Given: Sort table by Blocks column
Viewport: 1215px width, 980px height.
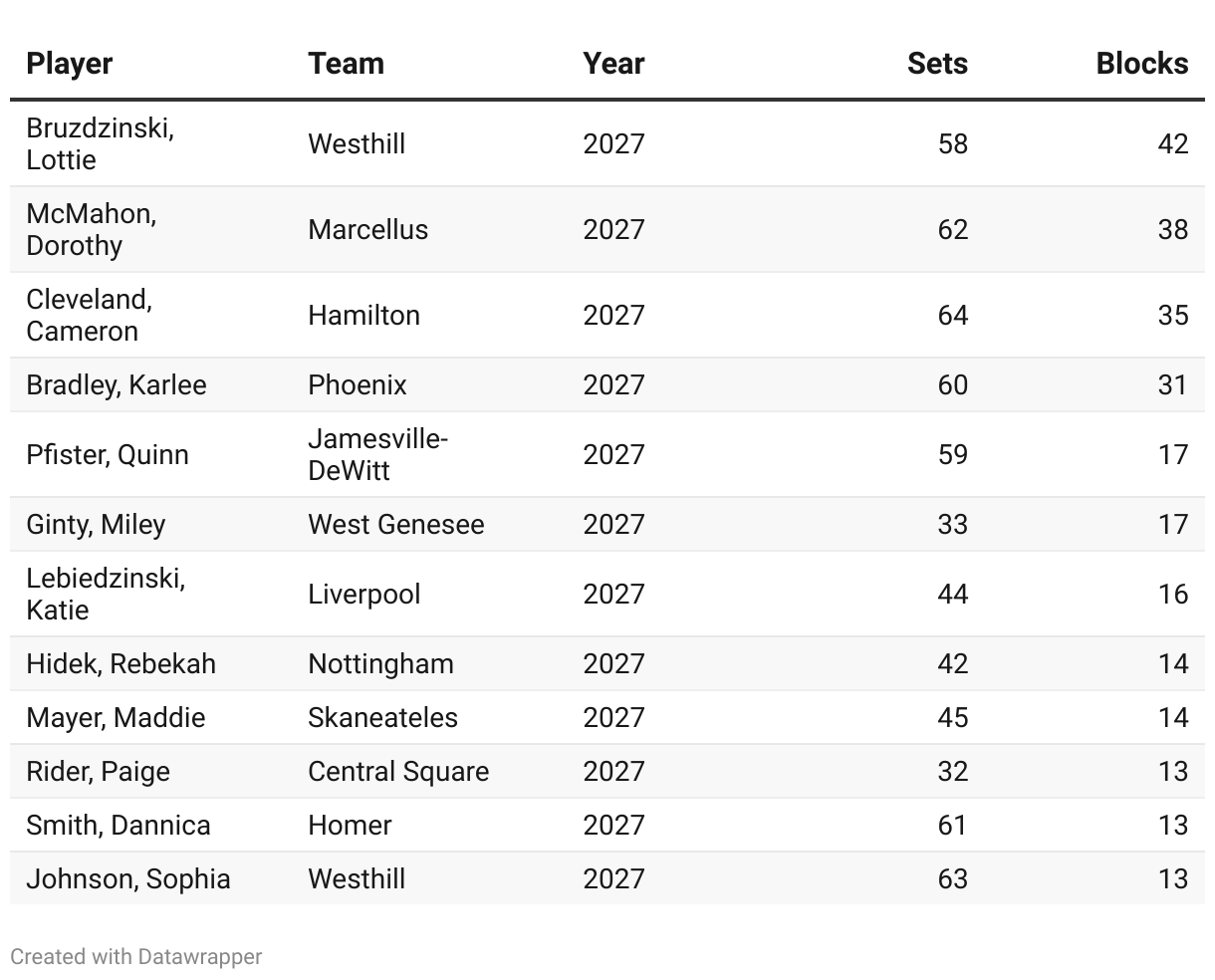Looking at the screenshot, I should [1141, 64].
